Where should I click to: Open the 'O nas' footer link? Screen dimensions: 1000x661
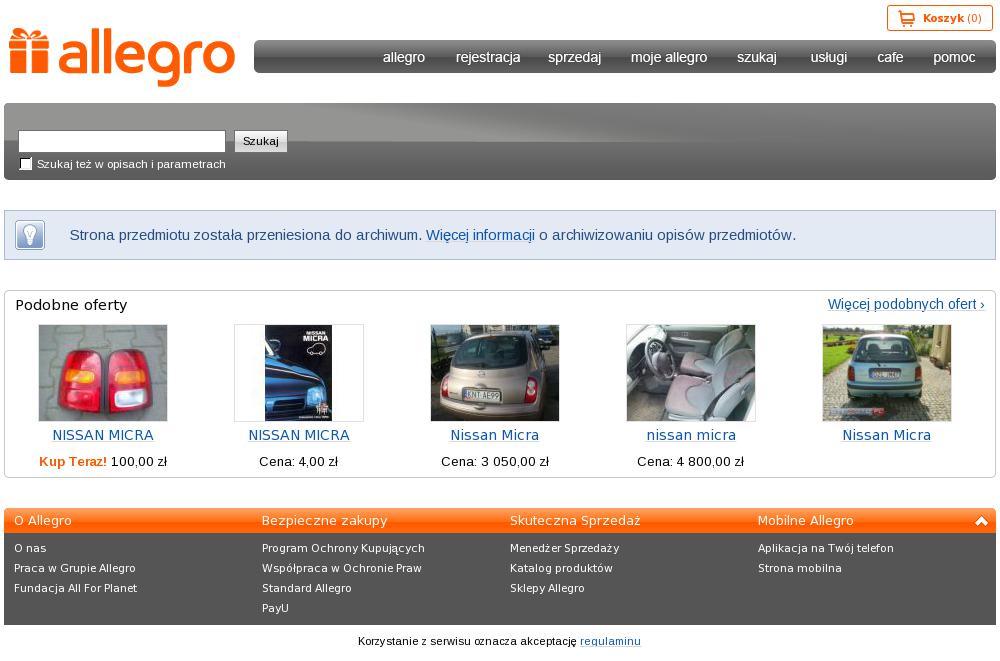pos(30,548)
